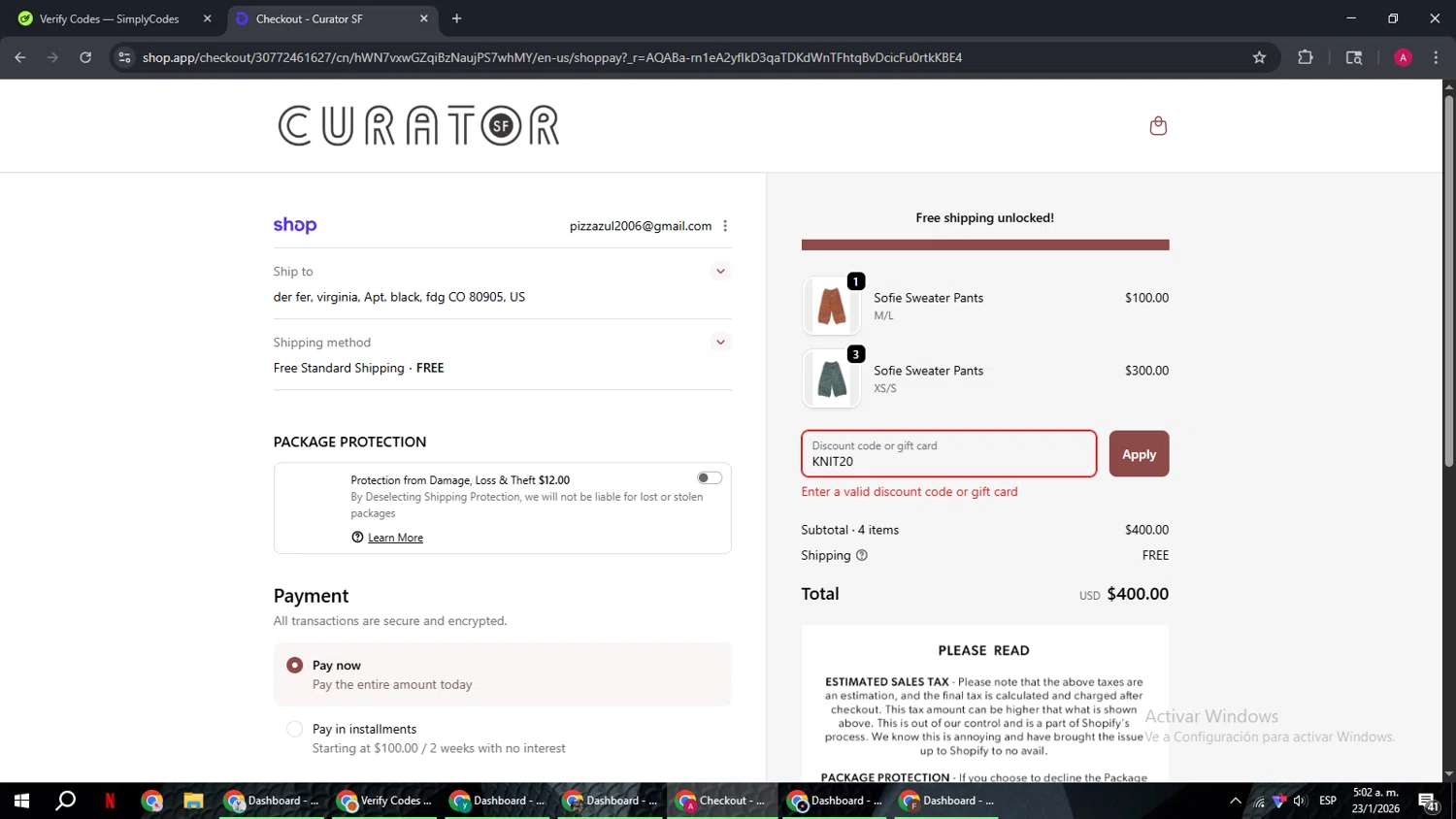
Task: Click the invalid discount code error message
Action: [910, 492]
